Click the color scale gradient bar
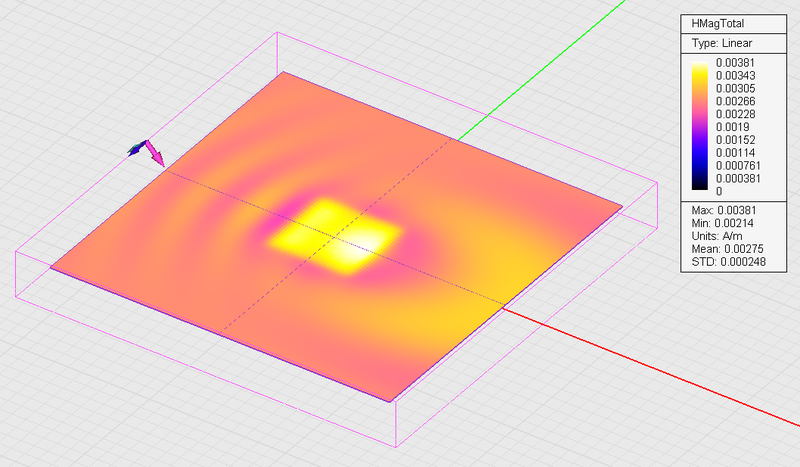Image resolution: width=800 pixels, height=467 pixels. 699,126
